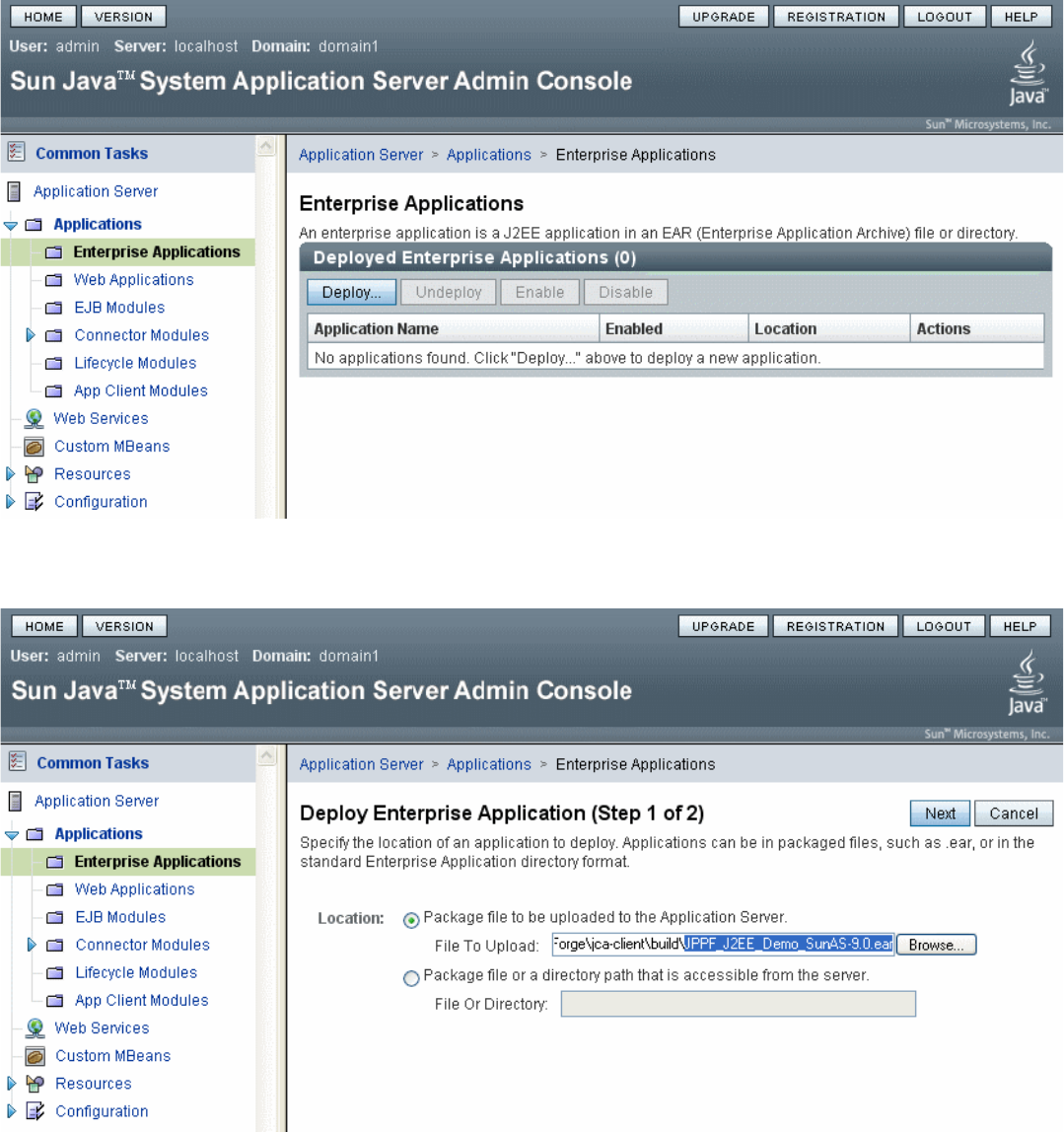Expand Connector Modules node in top console
Viewport: 1064px width, 1132px height.
coord(31,335)
